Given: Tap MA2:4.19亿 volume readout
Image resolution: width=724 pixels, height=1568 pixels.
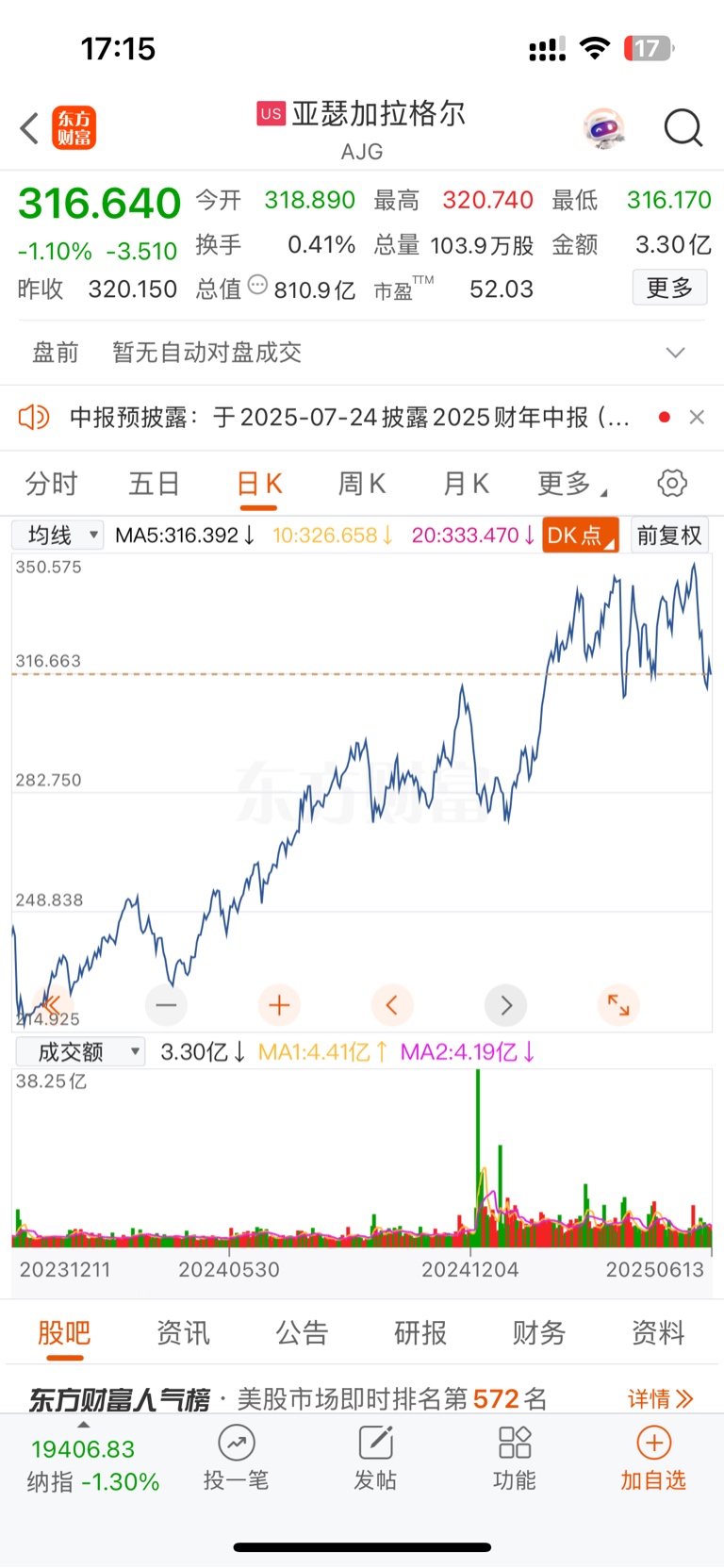Looking at the screenshot, I should (468, 1051).
